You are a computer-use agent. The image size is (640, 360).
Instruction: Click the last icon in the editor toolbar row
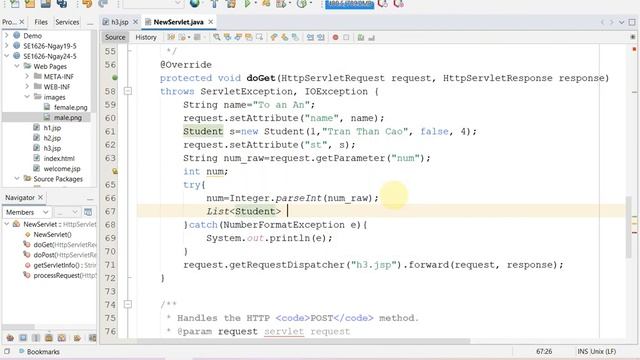(371, 38)
